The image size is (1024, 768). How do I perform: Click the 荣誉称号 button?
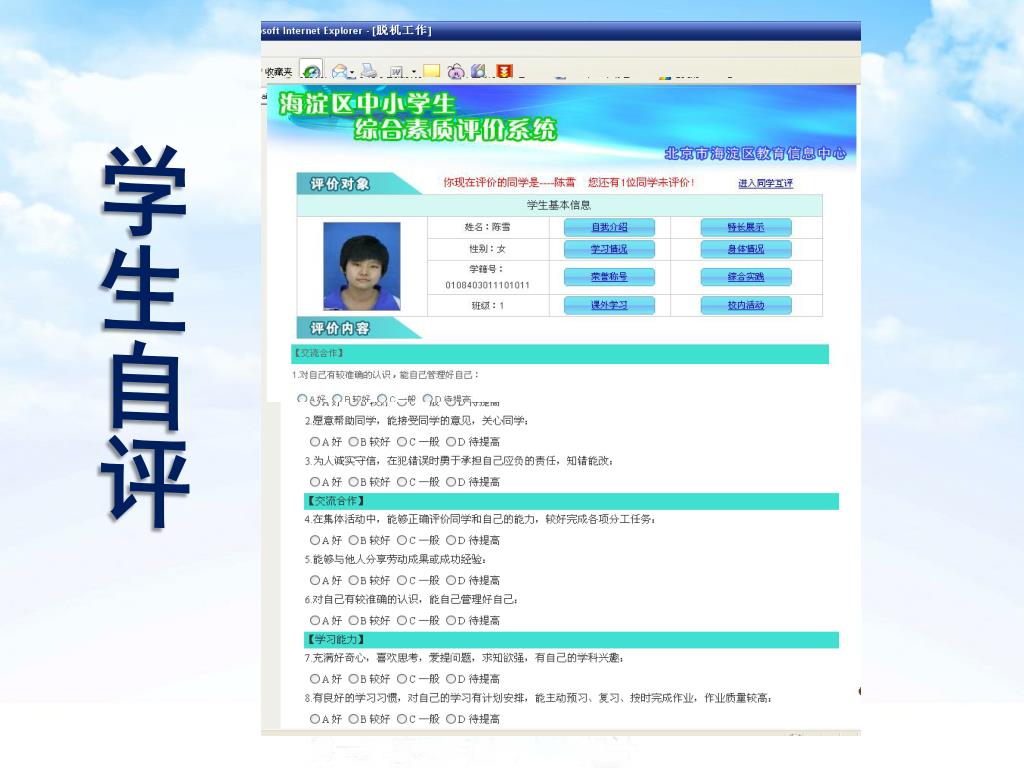click(x=609, y=277)
